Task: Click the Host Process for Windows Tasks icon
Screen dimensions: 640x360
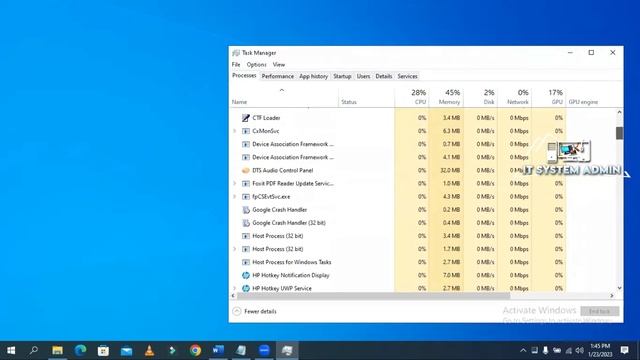Action: point(246,262)
